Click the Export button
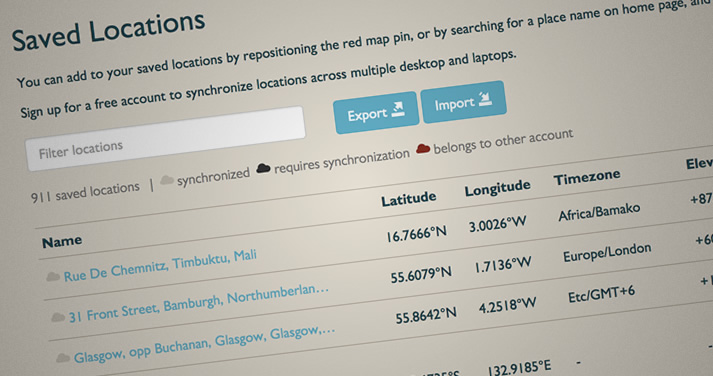This screenshot has width=713, height=376. 376,112
